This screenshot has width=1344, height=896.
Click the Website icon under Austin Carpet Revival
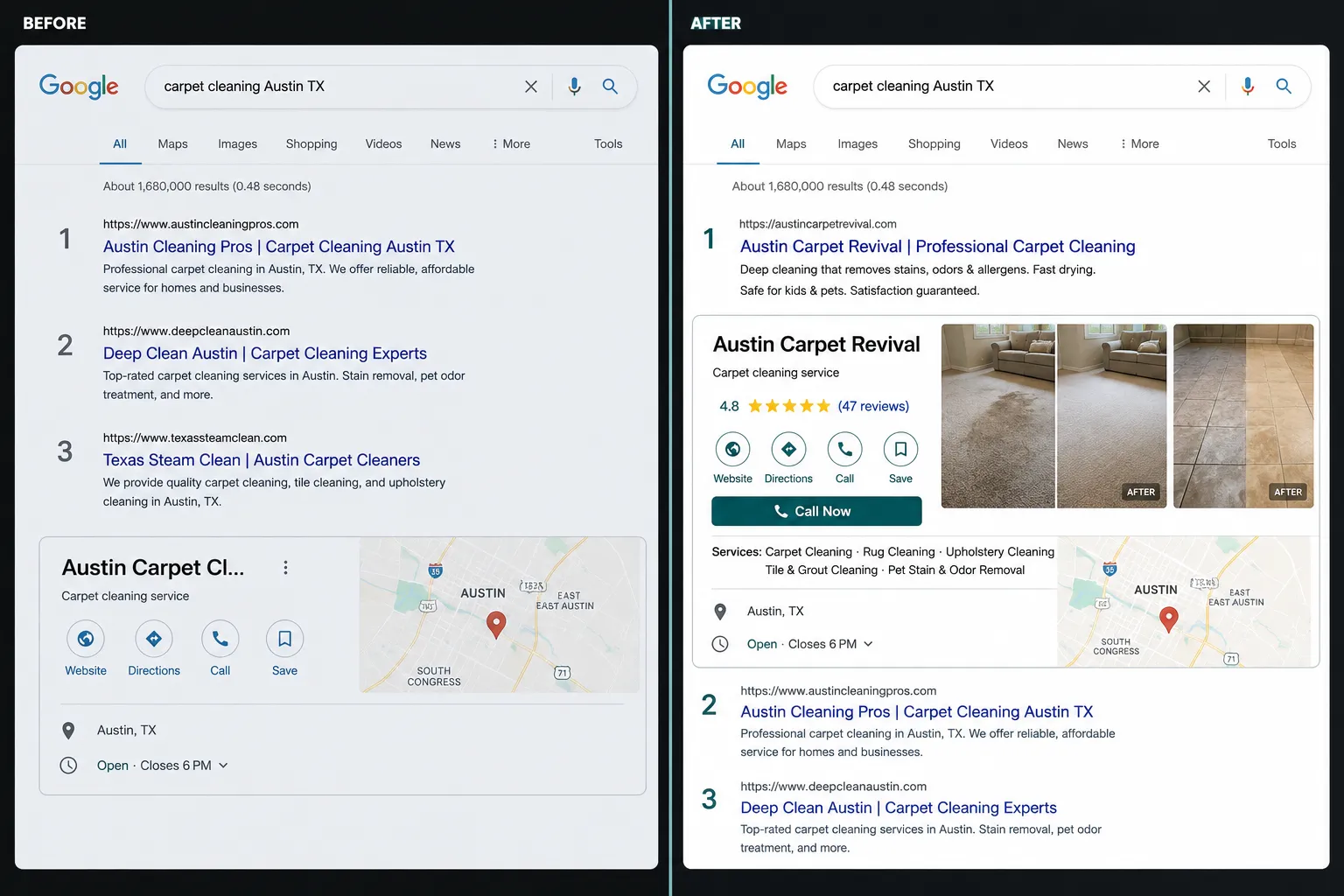click(x=732, y=449)
